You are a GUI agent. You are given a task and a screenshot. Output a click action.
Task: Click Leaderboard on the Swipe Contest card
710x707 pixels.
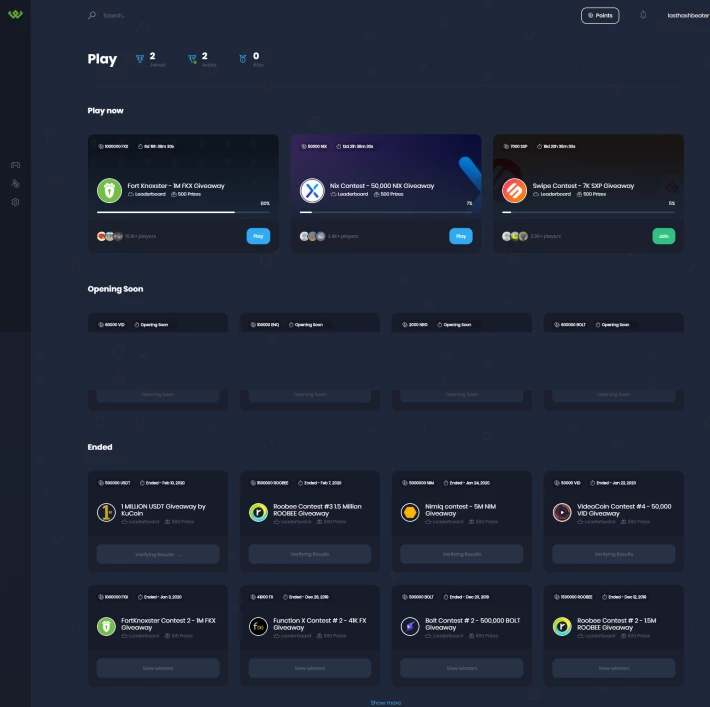[x=552, y=194]
